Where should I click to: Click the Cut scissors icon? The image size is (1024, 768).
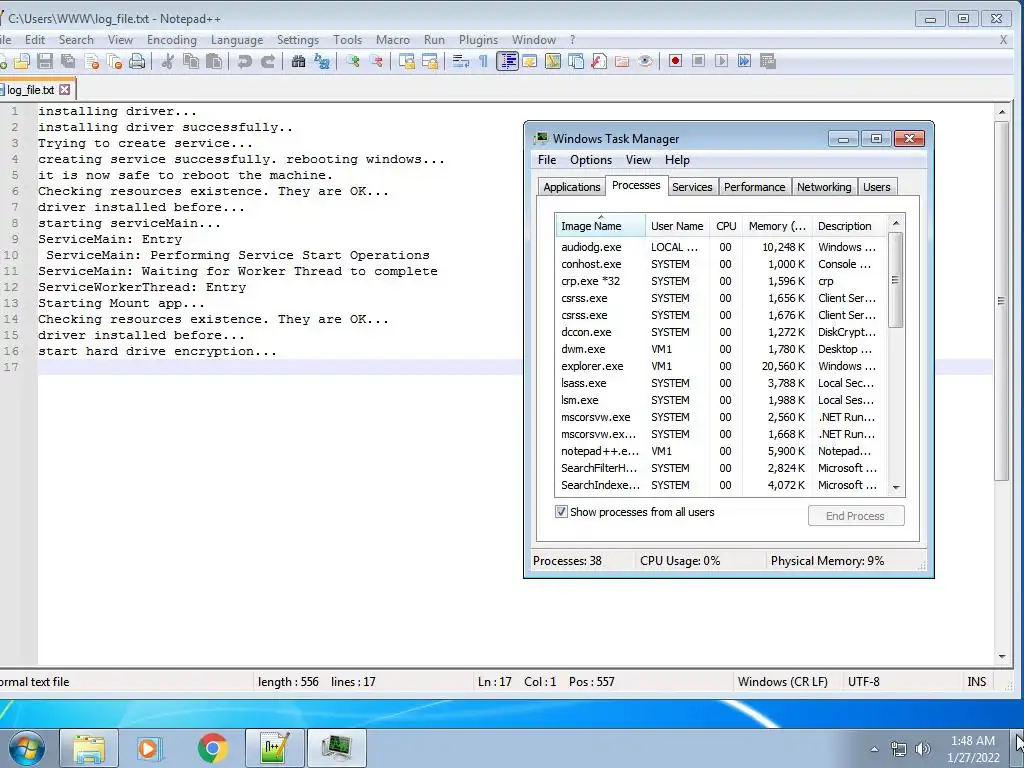167,61
